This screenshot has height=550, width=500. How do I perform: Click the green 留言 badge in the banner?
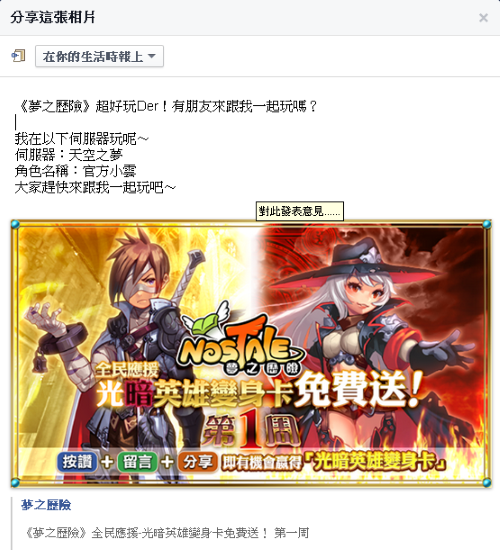[x=137, y=462]
